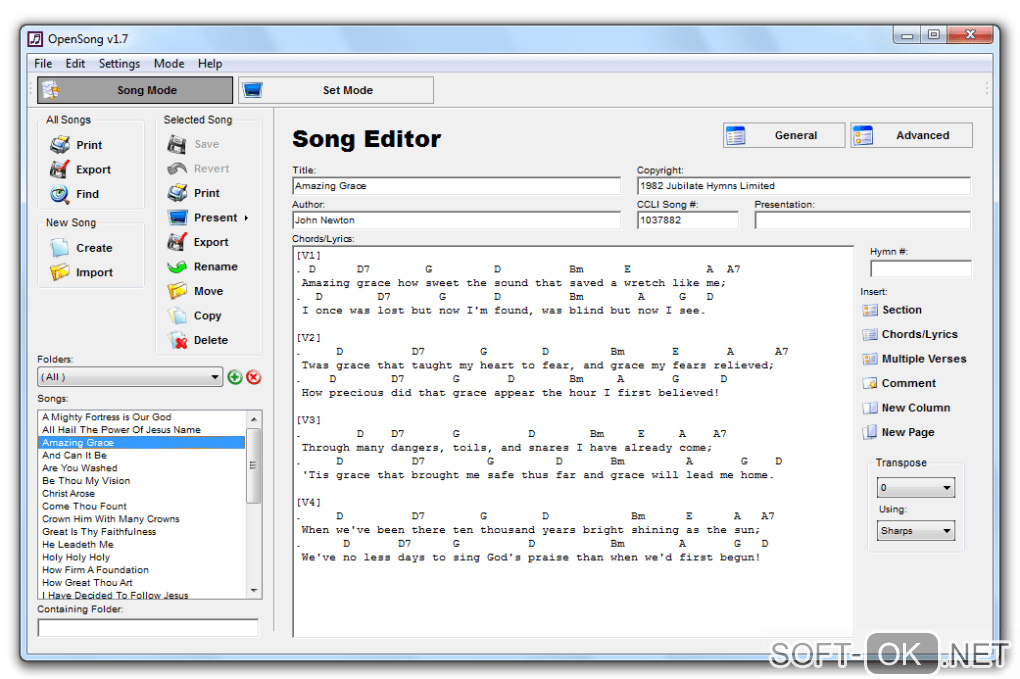This screenshot has width=1020, height=679.
Task: Import a song file
Action: coord(81,273)
